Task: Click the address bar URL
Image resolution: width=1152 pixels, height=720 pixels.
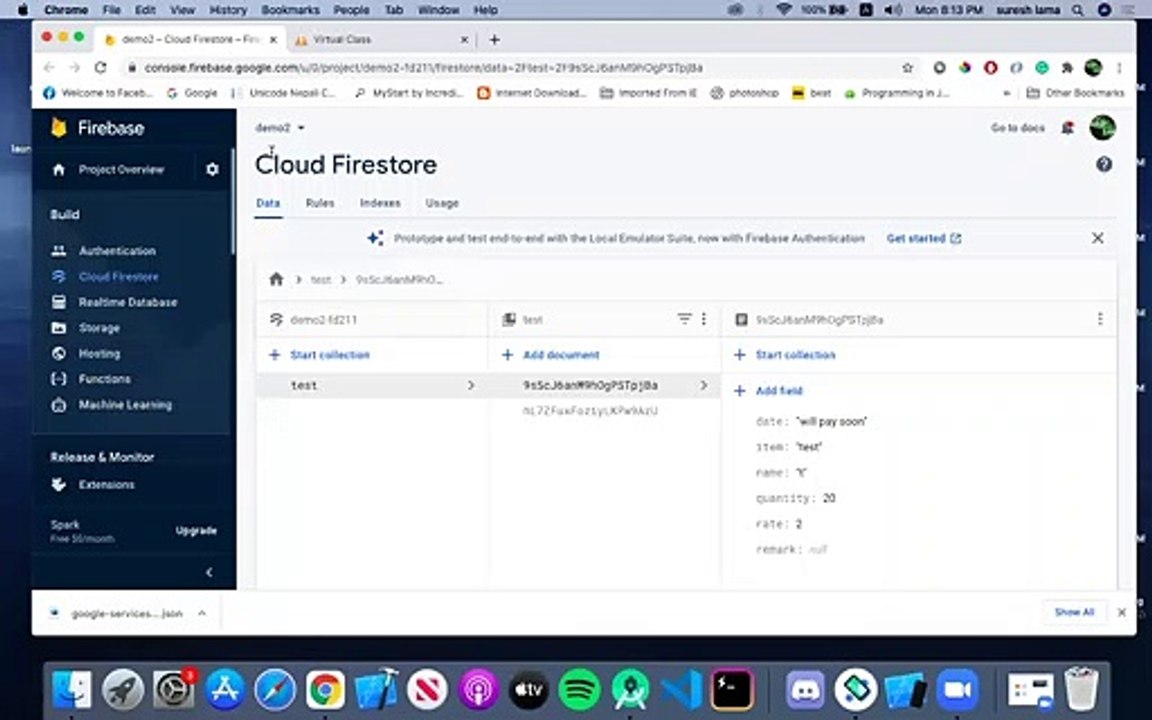Action: tap(423, 68)
